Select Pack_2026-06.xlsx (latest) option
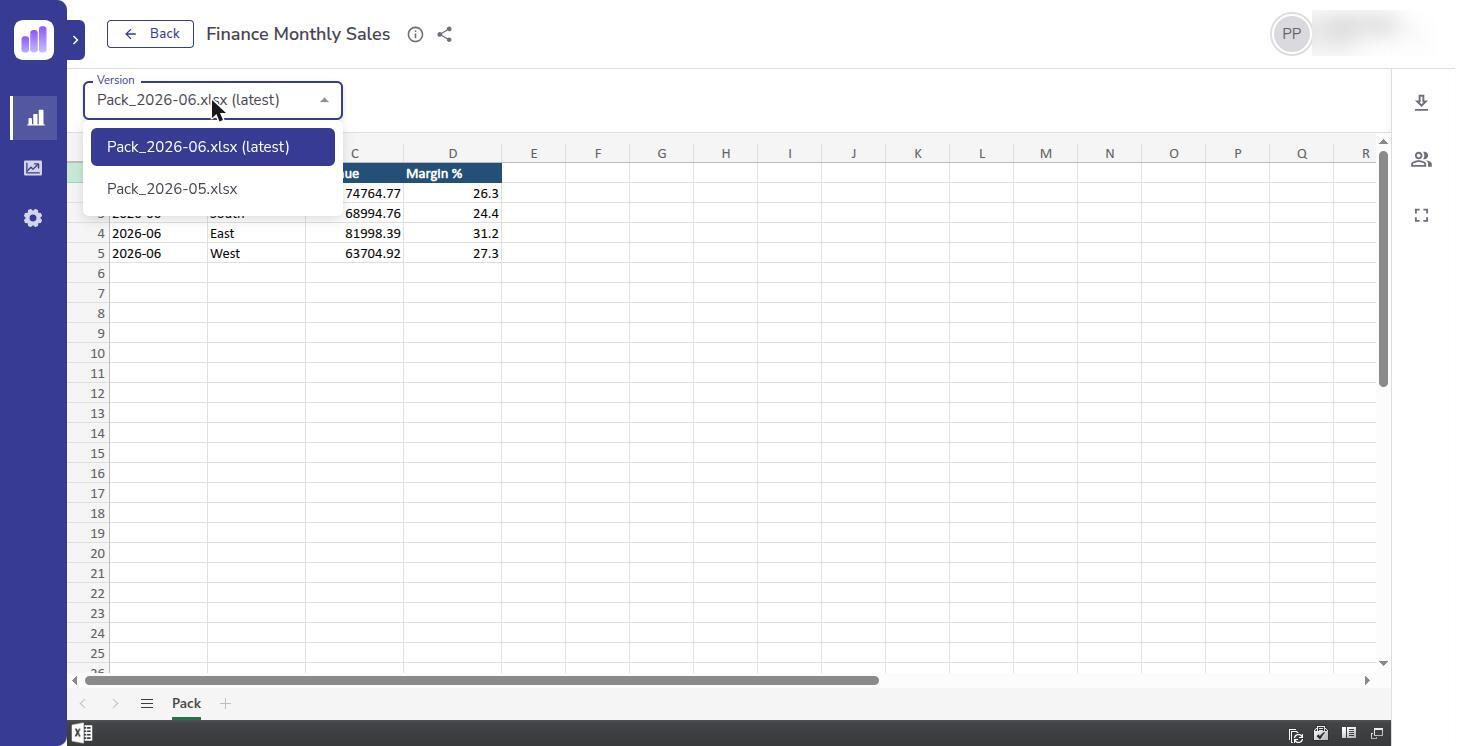1470x746 pixels. [x=213, y=147]
